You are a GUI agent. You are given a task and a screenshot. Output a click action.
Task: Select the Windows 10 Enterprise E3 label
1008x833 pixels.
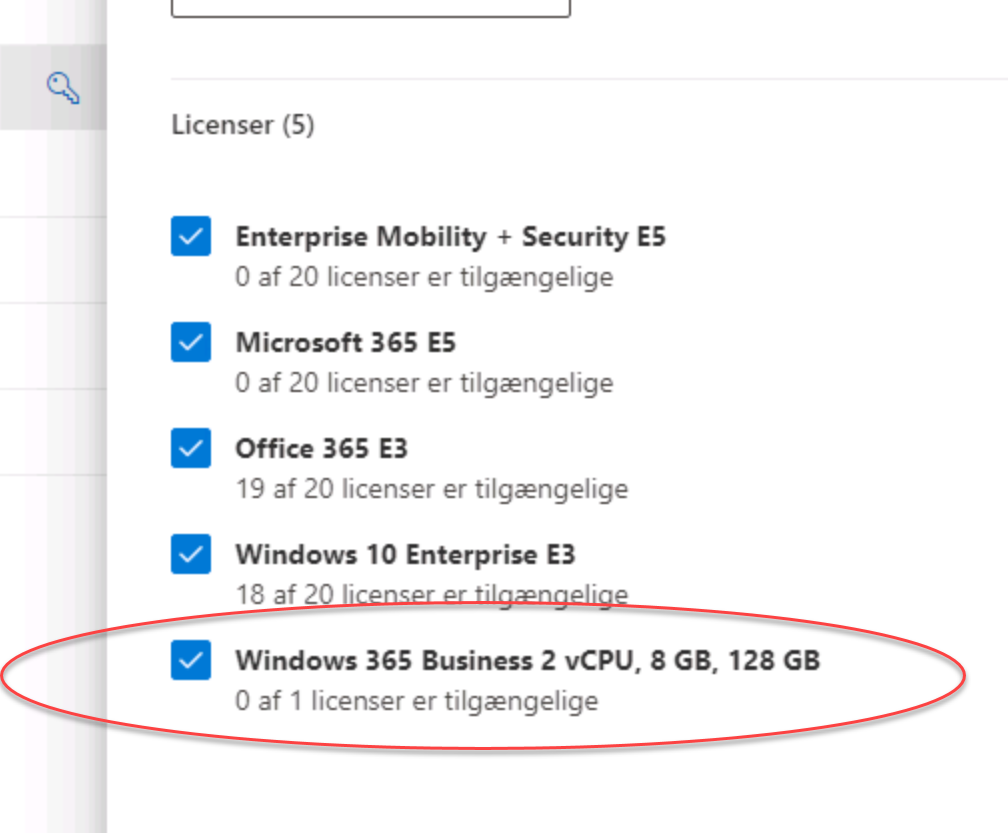tap(405, 554)
